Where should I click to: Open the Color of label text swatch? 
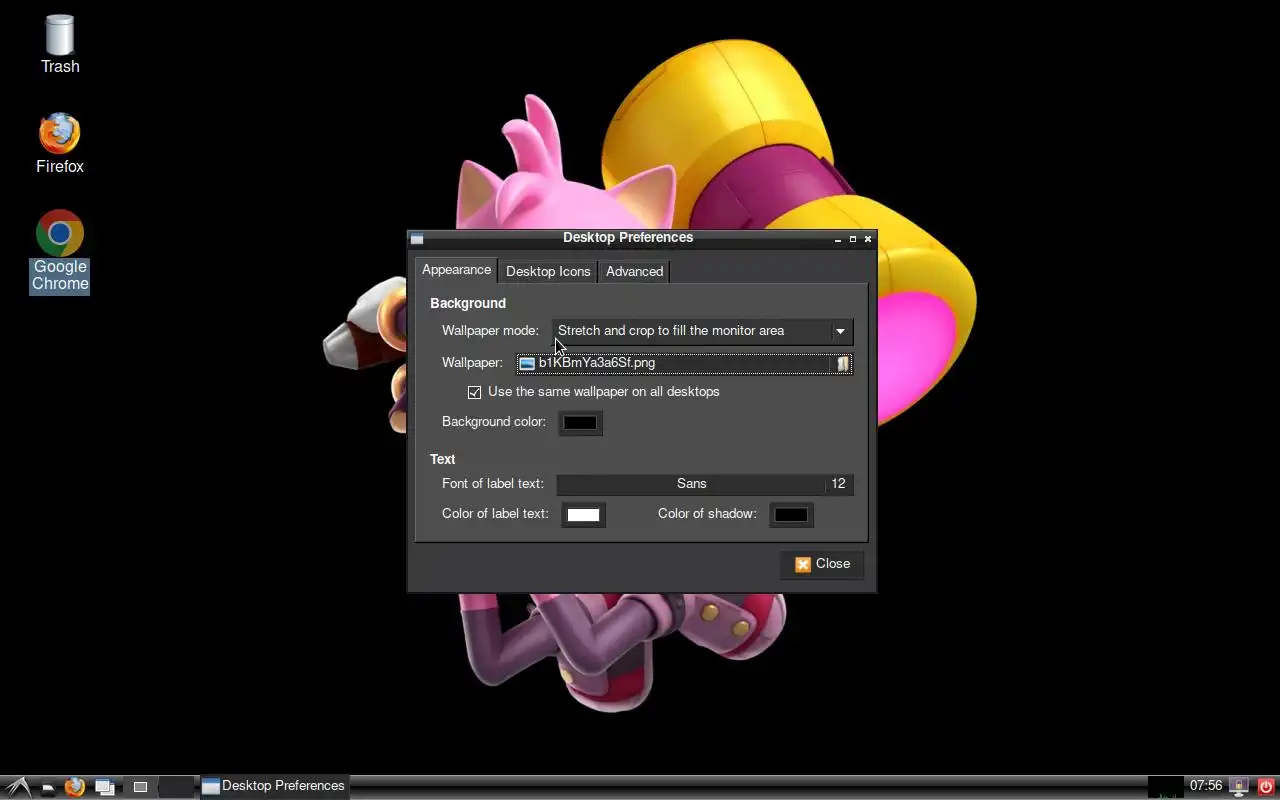tap(583, 515)
